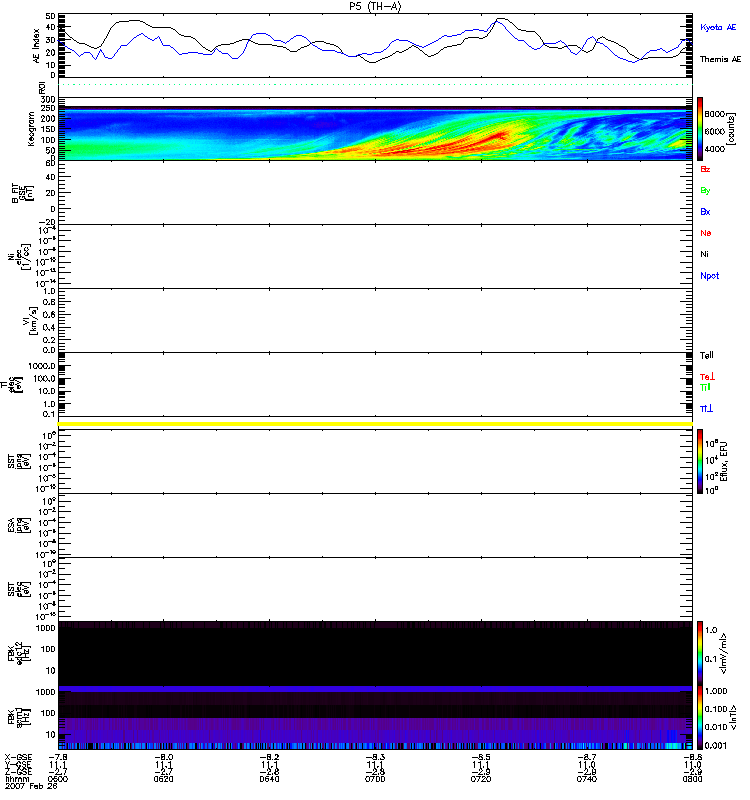The image size is (750, 800).
Task: Click the yellow horizontal status bar
Action: pos(375,425)
